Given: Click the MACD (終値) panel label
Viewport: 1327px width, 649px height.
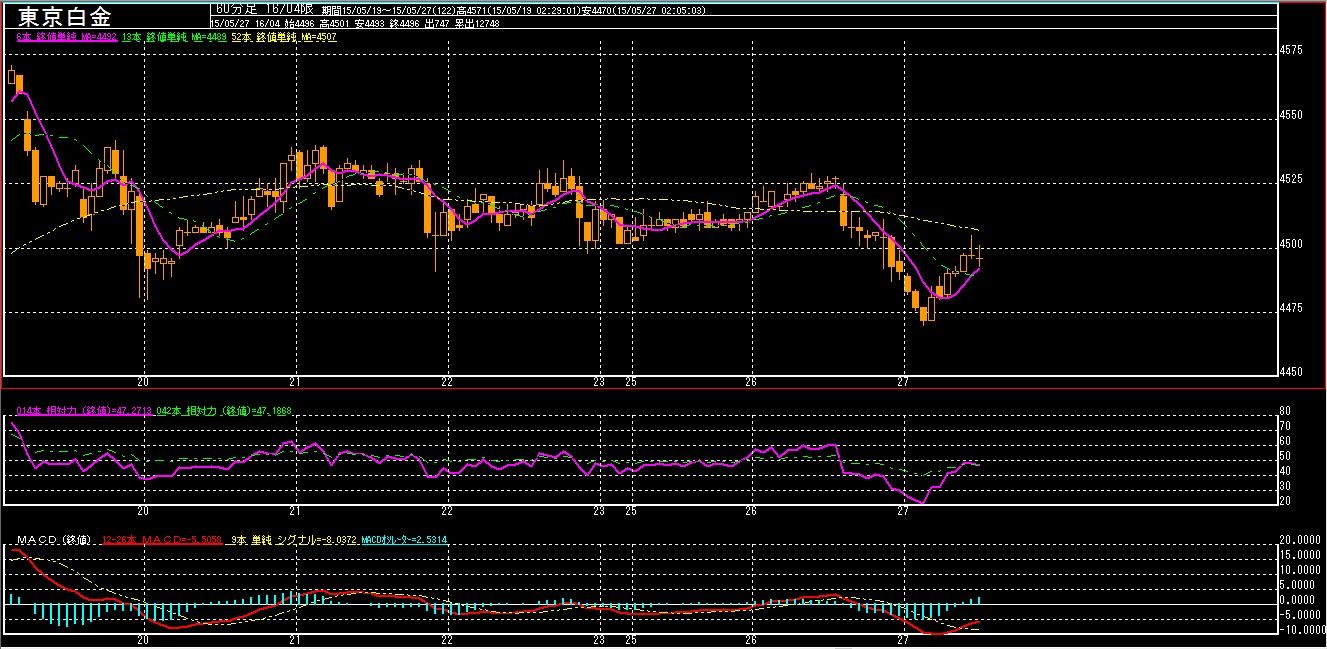Looking at the screenshot, I should click(x=55, y=540).
